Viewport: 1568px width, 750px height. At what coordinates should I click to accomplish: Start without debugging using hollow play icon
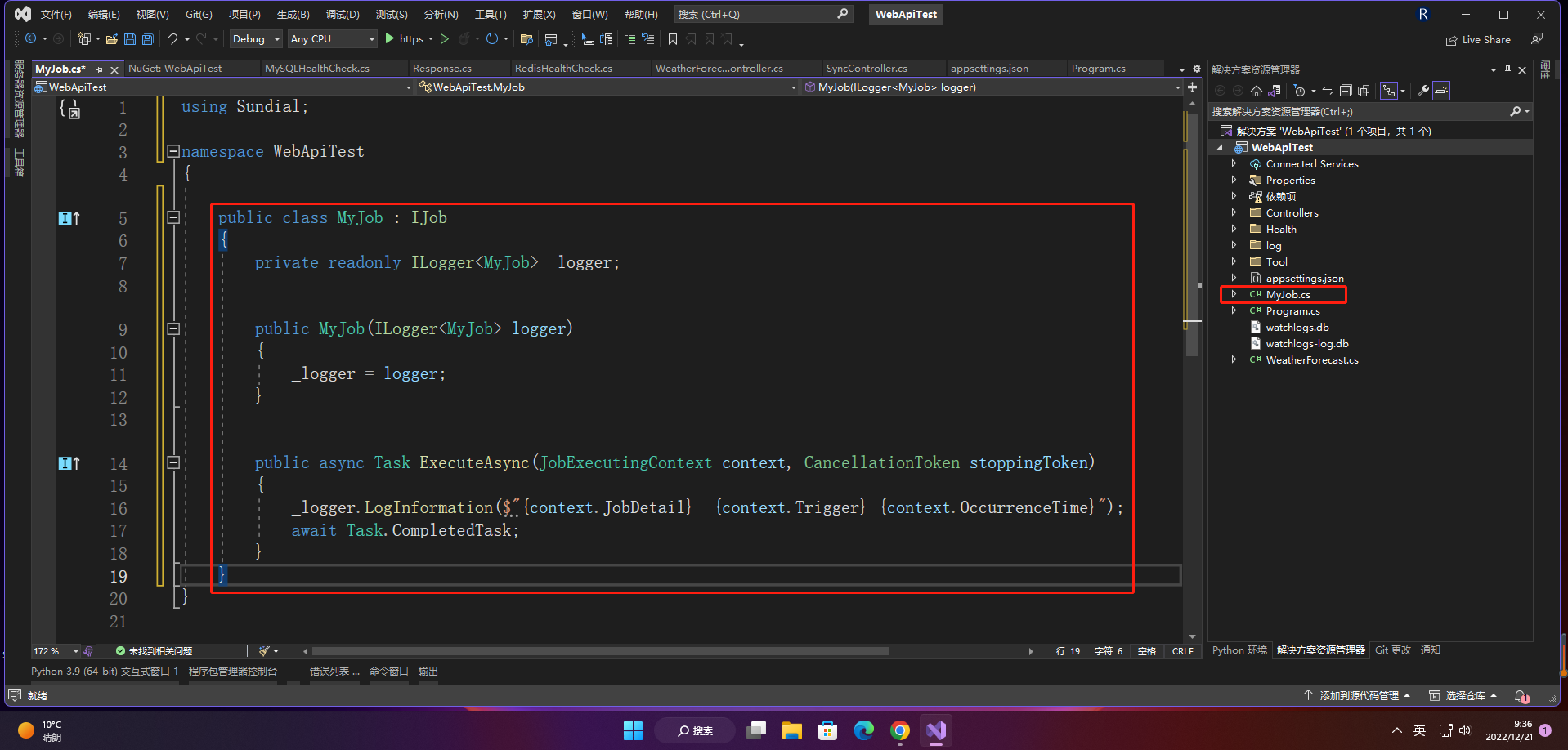coord(445,38)
